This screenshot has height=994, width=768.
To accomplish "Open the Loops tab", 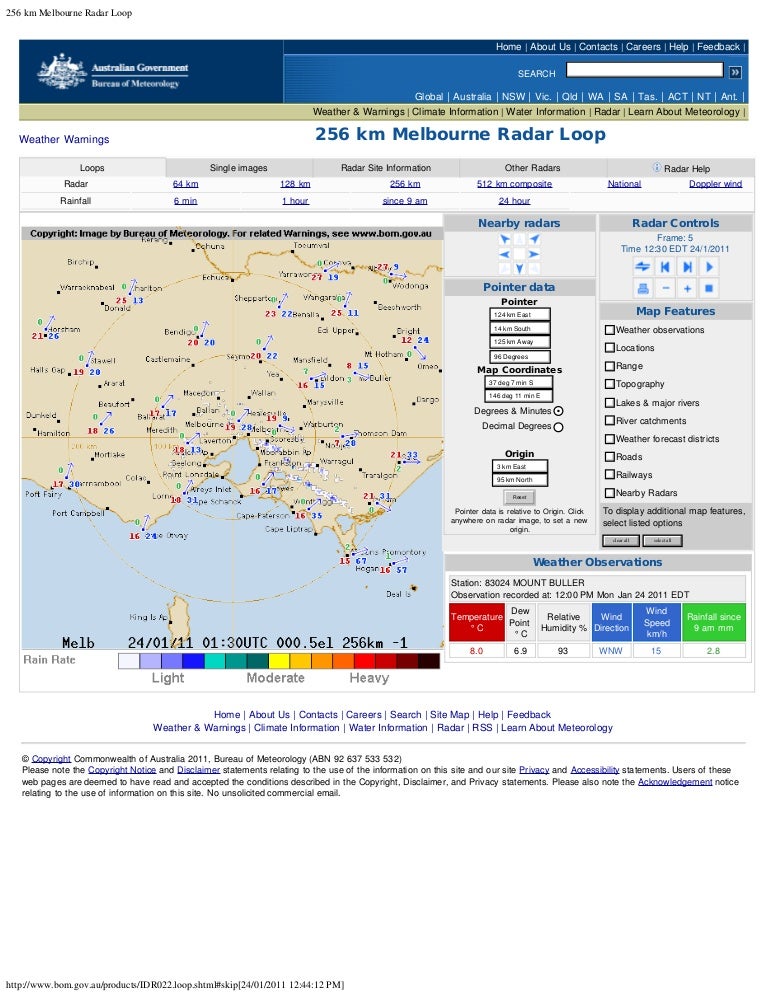I will 92,167.
